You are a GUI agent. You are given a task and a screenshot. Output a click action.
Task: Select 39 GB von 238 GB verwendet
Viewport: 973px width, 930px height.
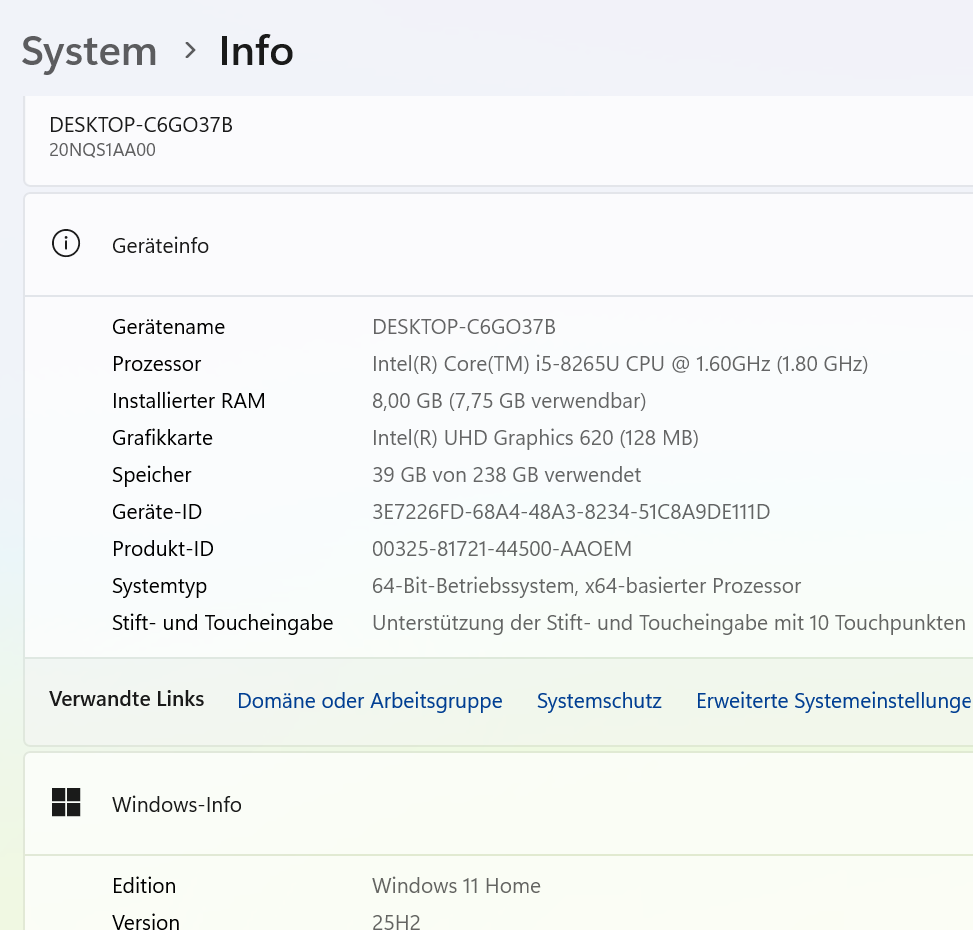pyautogui.click(x=506, y=475)
